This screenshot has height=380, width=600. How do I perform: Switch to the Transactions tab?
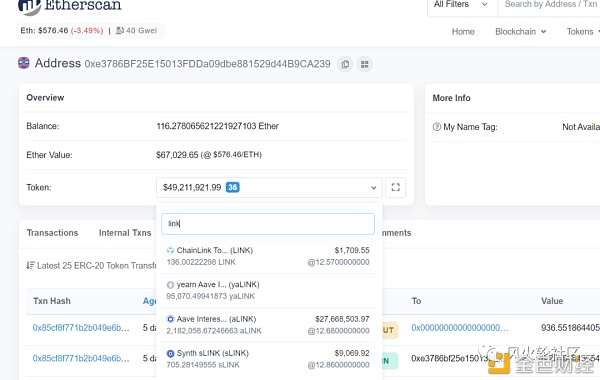tap(52, 233)
